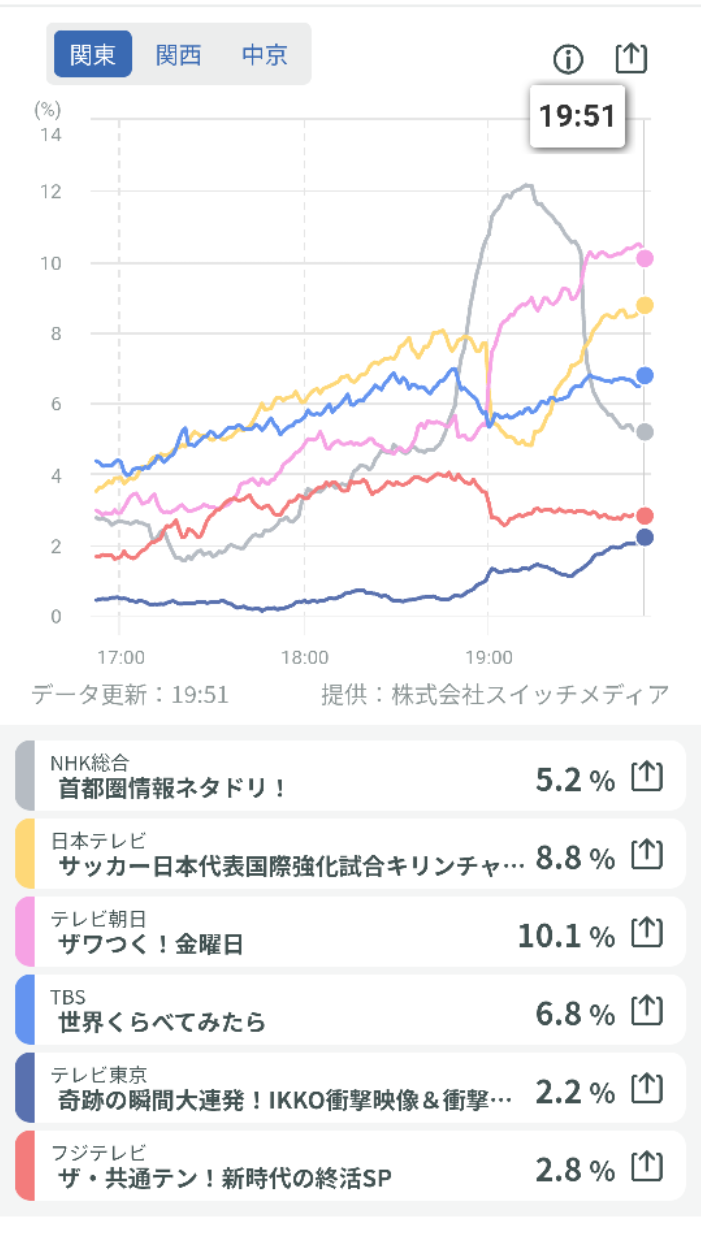701x1245 pixels.
Task: Click the yellow 日本テレビ color bar
Action: (25, 854)
